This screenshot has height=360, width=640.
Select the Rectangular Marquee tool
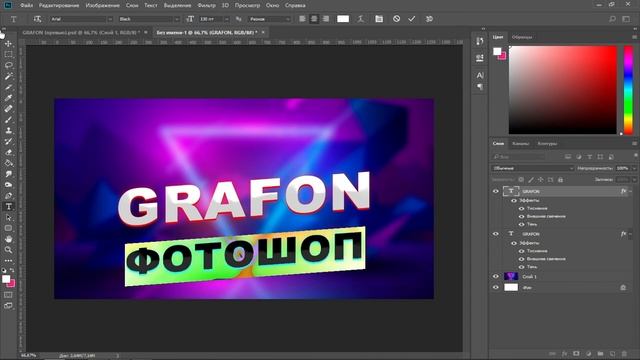click(8, 54)
